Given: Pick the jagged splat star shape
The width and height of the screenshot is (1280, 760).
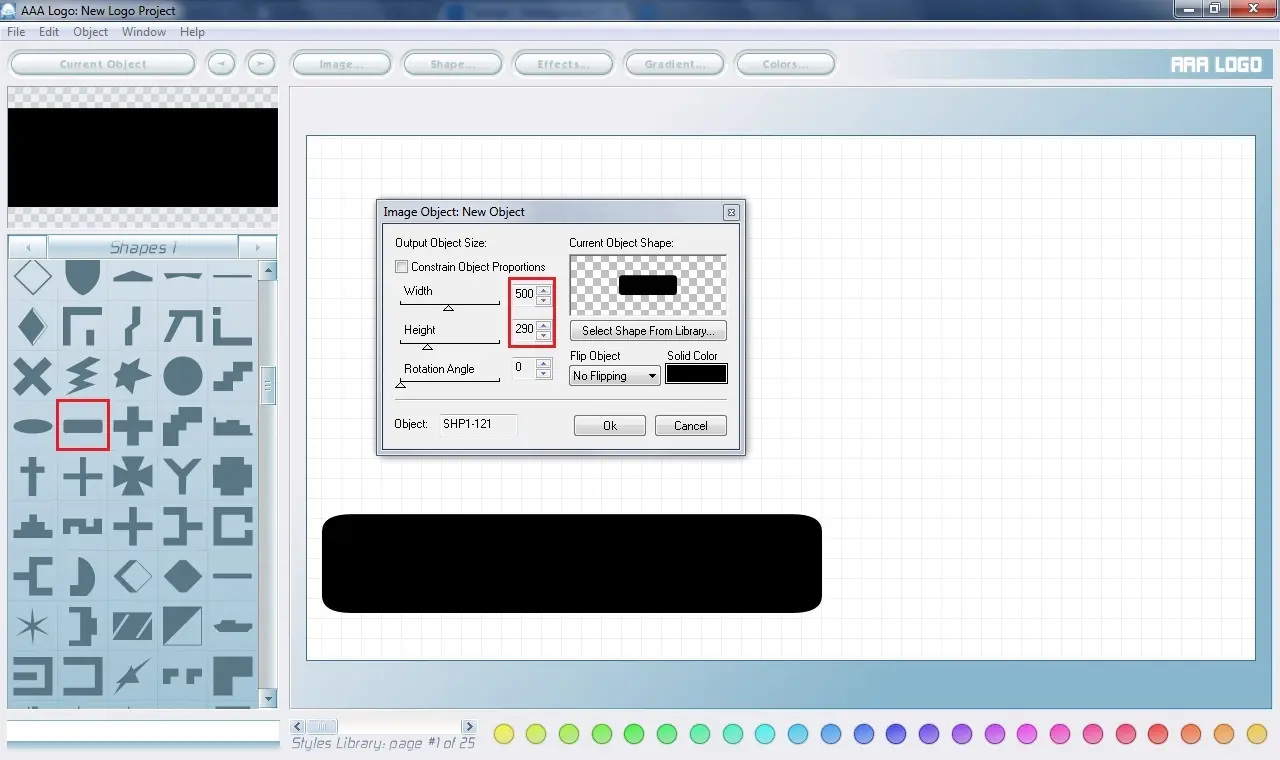Looking at the screenshot, I should 133,377.
